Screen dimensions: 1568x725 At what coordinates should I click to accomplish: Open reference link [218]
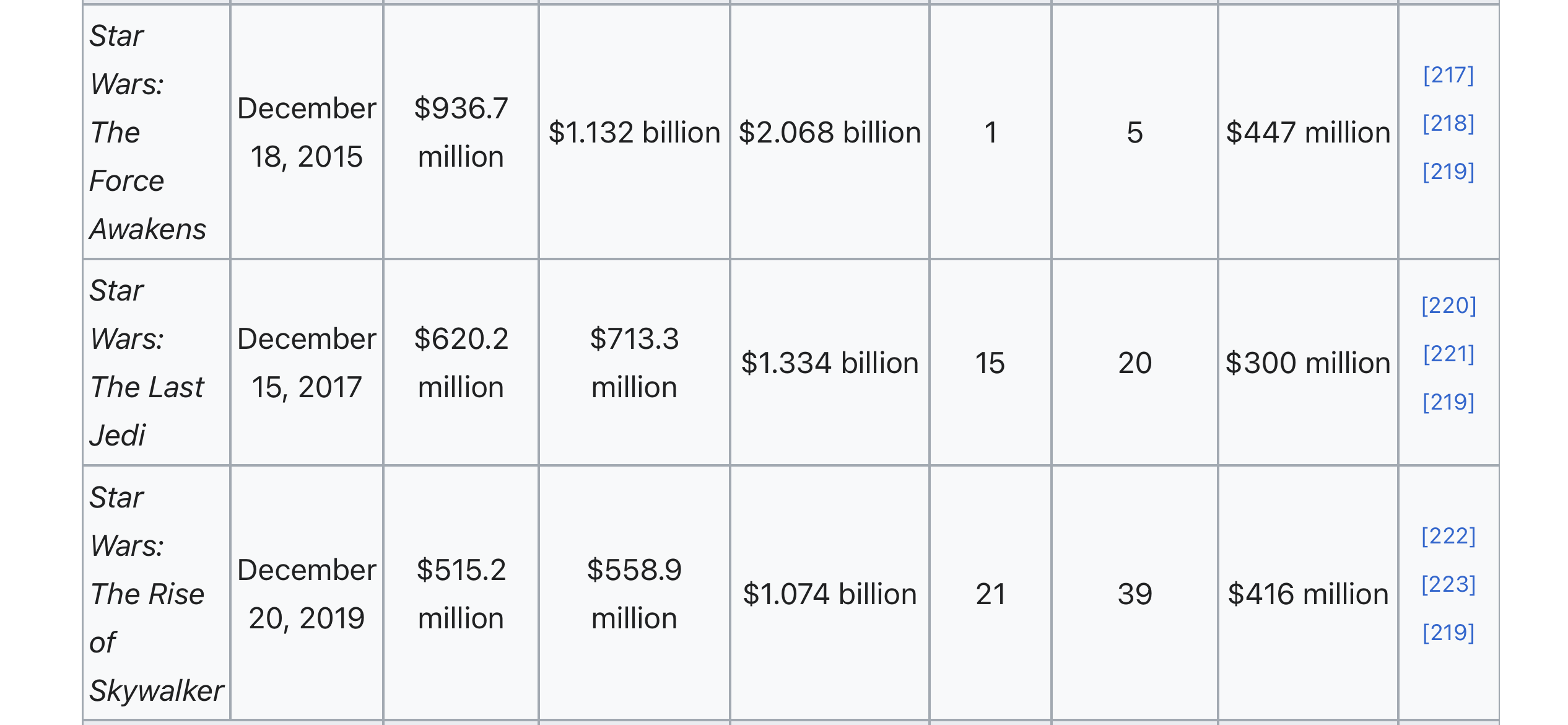click(x=1448, y=124)
